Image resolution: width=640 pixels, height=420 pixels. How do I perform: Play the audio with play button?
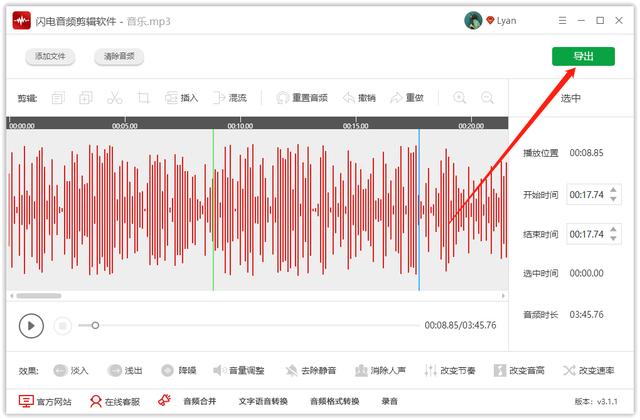click(x=31, y=326)
